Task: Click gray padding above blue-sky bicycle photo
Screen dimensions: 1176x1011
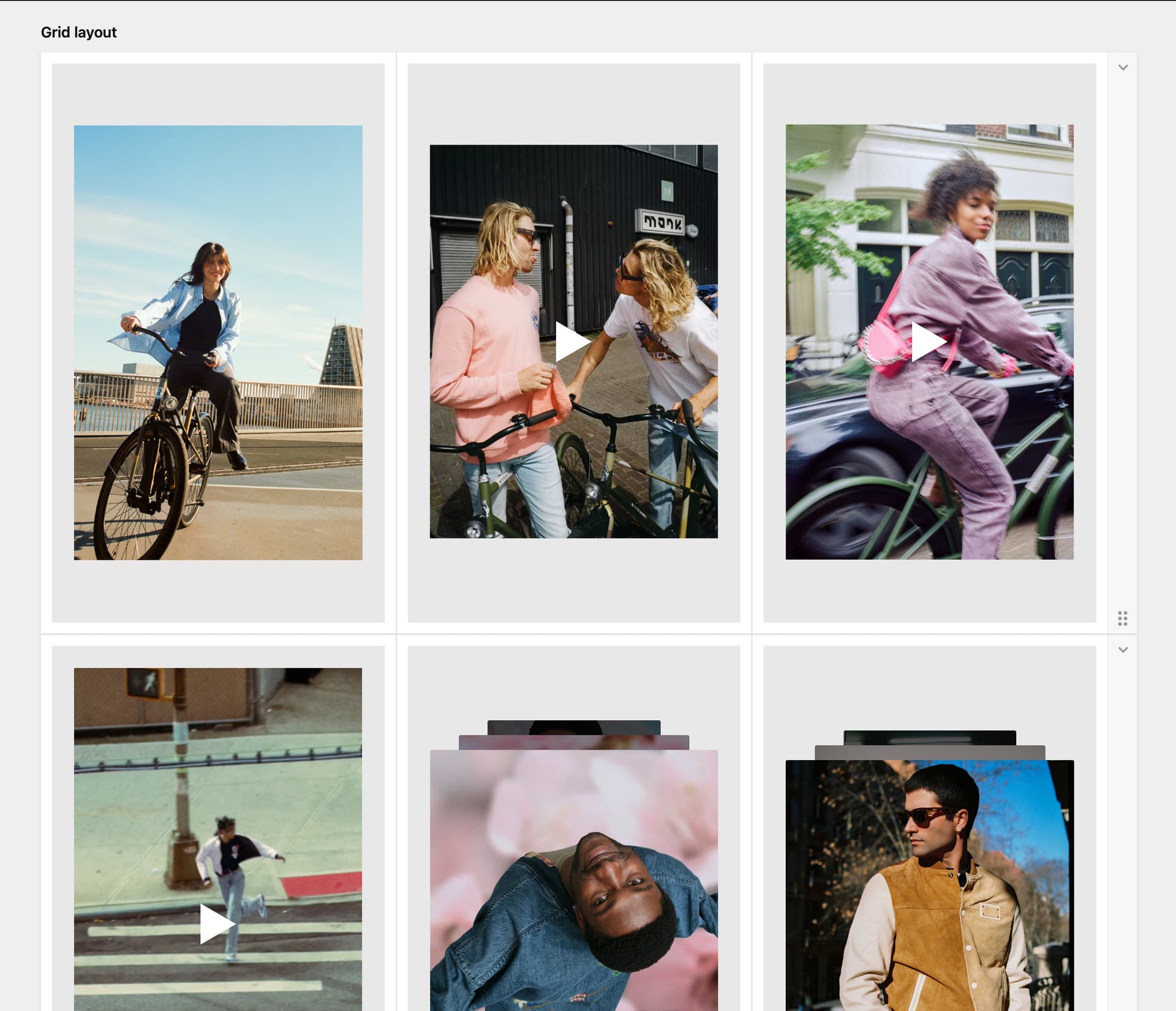Action: click(x=218, y=95)
